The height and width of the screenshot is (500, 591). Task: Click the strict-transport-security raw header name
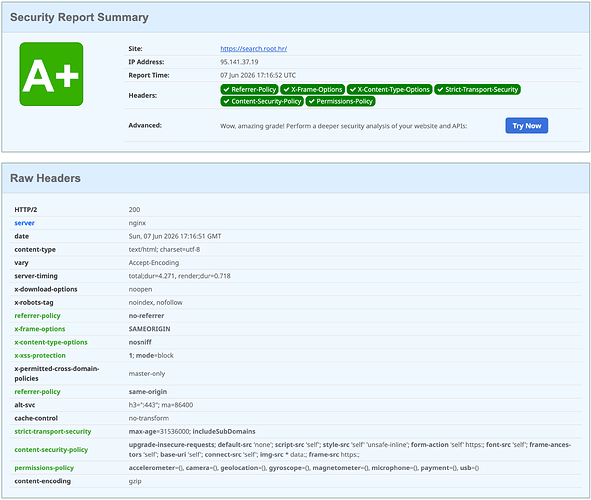tap(53, 431)
